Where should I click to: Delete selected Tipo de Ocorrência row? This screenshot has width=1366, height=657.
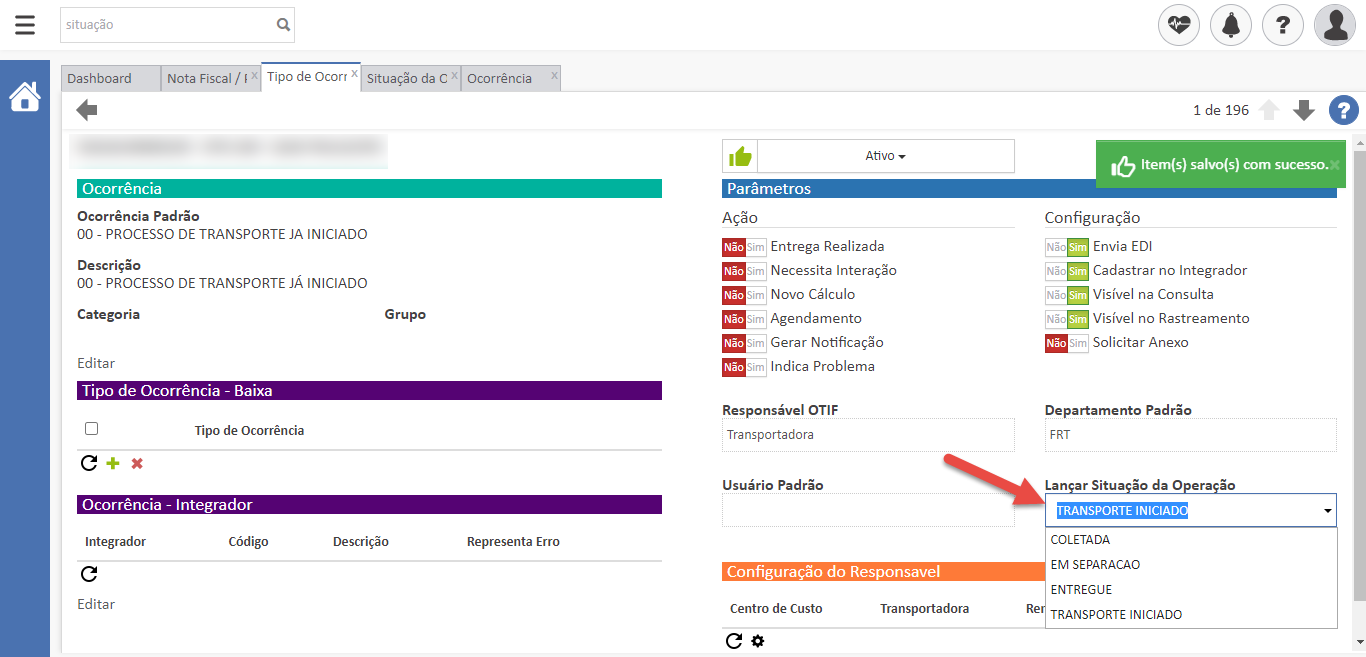[x=137, y=463]
